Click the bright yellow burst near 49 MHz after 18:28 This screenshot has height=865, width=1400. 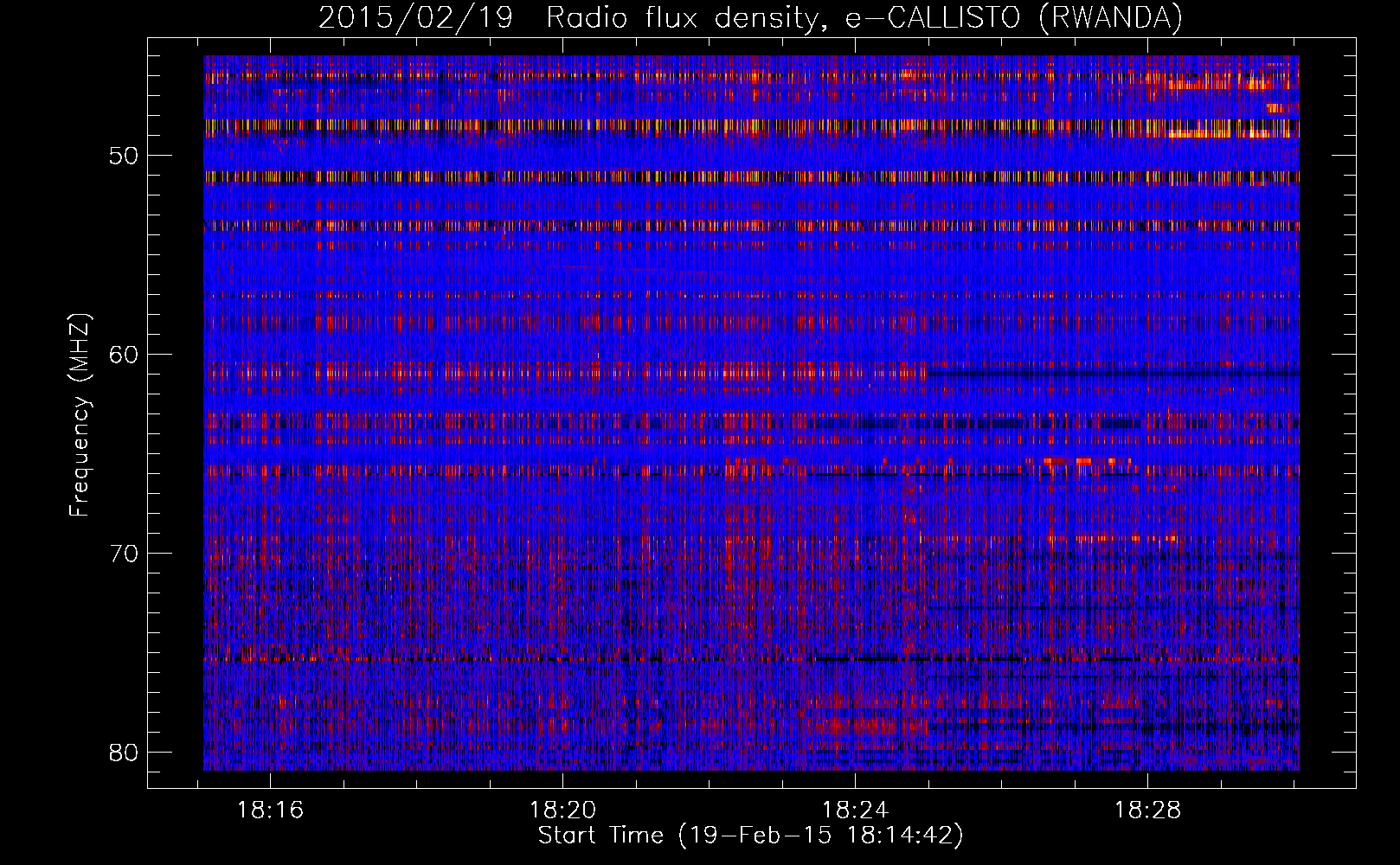1198,134
